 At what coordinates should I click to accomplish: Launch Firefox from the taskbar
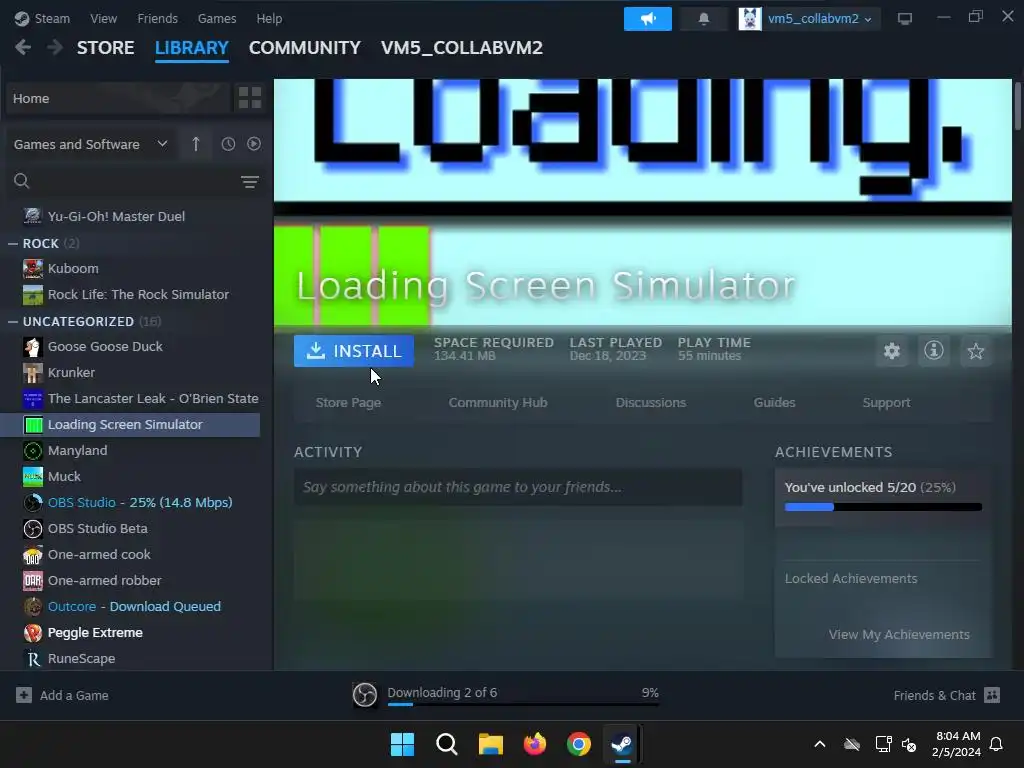(535, 744)
